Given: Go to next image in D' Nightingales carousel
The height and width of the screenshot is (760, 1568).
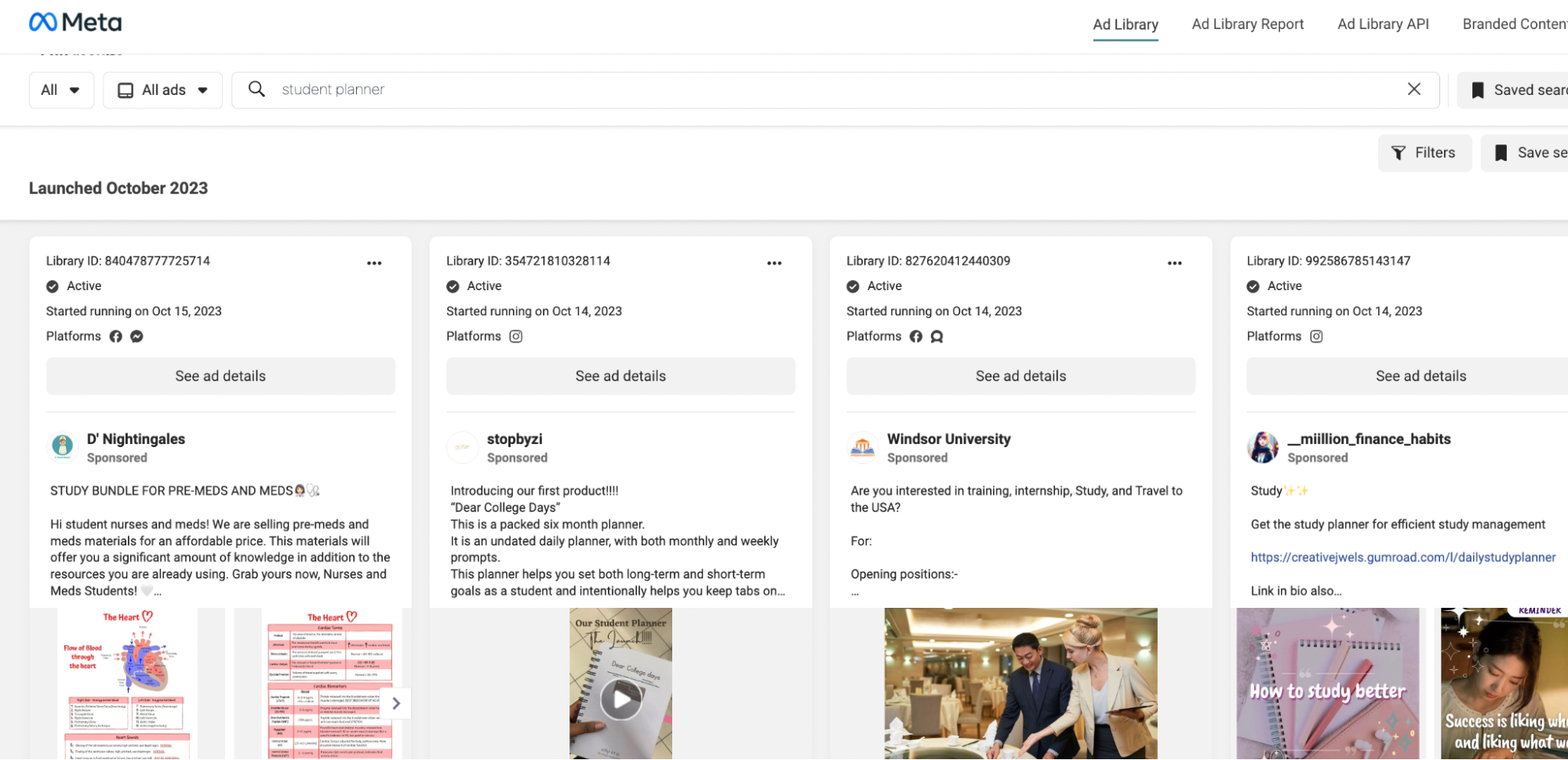Looking at the screenshot, I should point(396,703).
